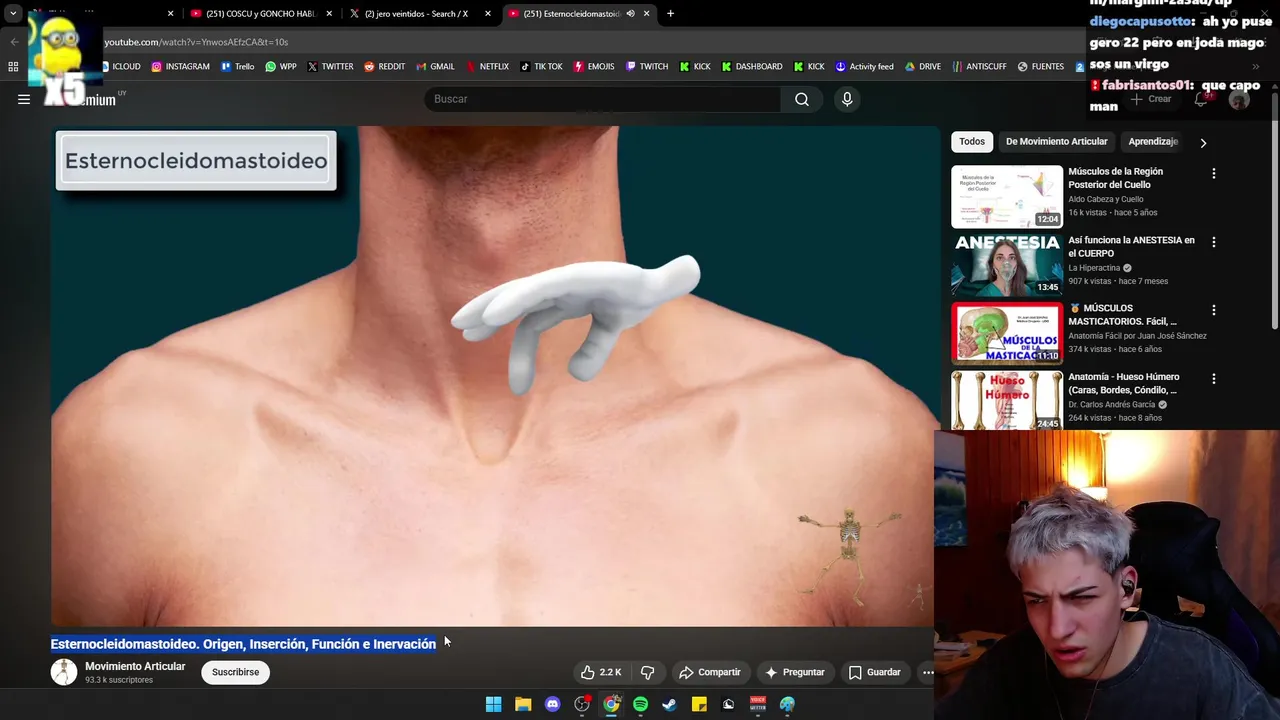Open a new browser tab
This screenshot has height=720, width=1280.
(670, 14)
